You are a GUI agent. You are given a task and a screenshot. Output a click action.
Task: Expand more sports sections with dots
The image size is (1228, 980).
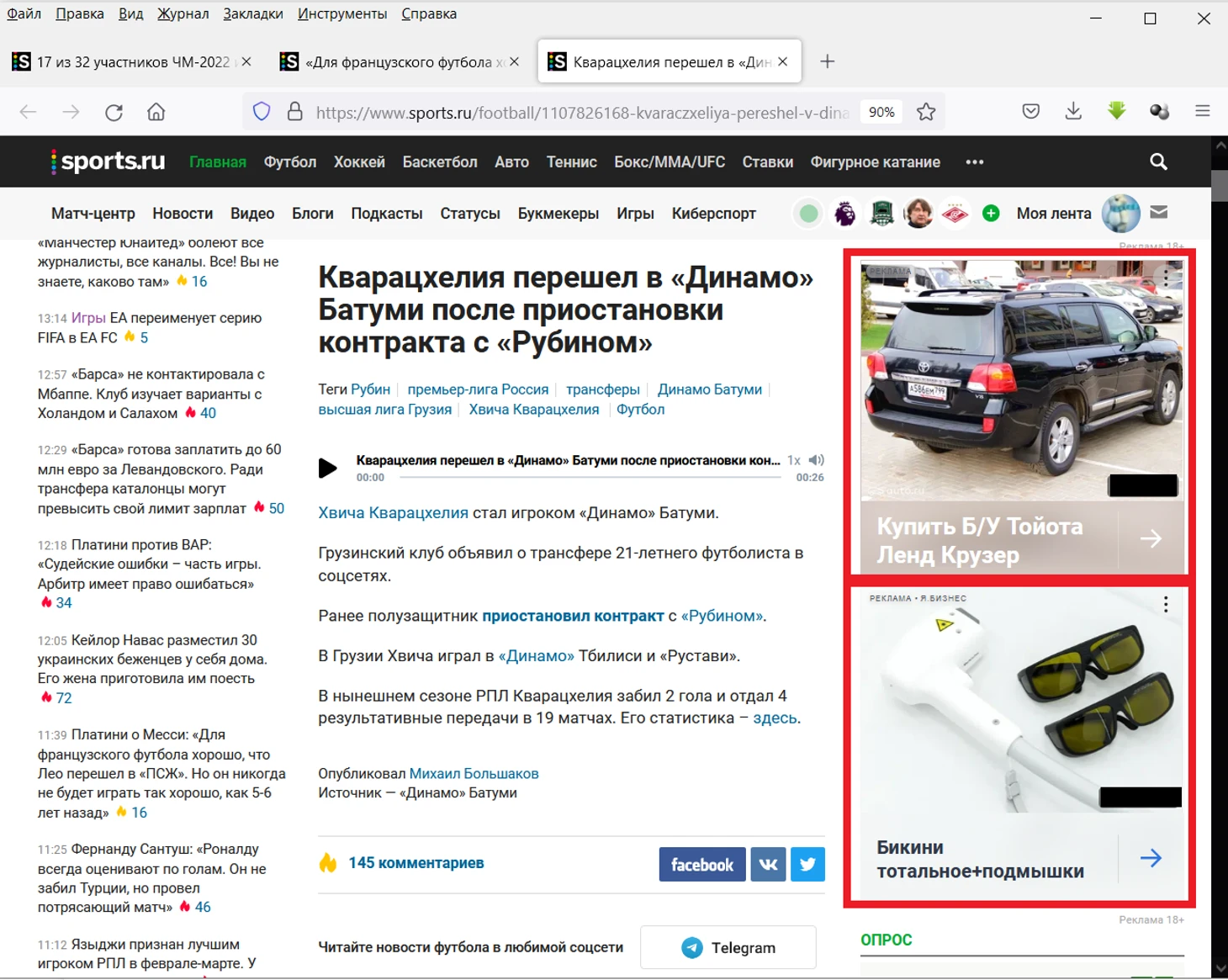tap(975, 162)
